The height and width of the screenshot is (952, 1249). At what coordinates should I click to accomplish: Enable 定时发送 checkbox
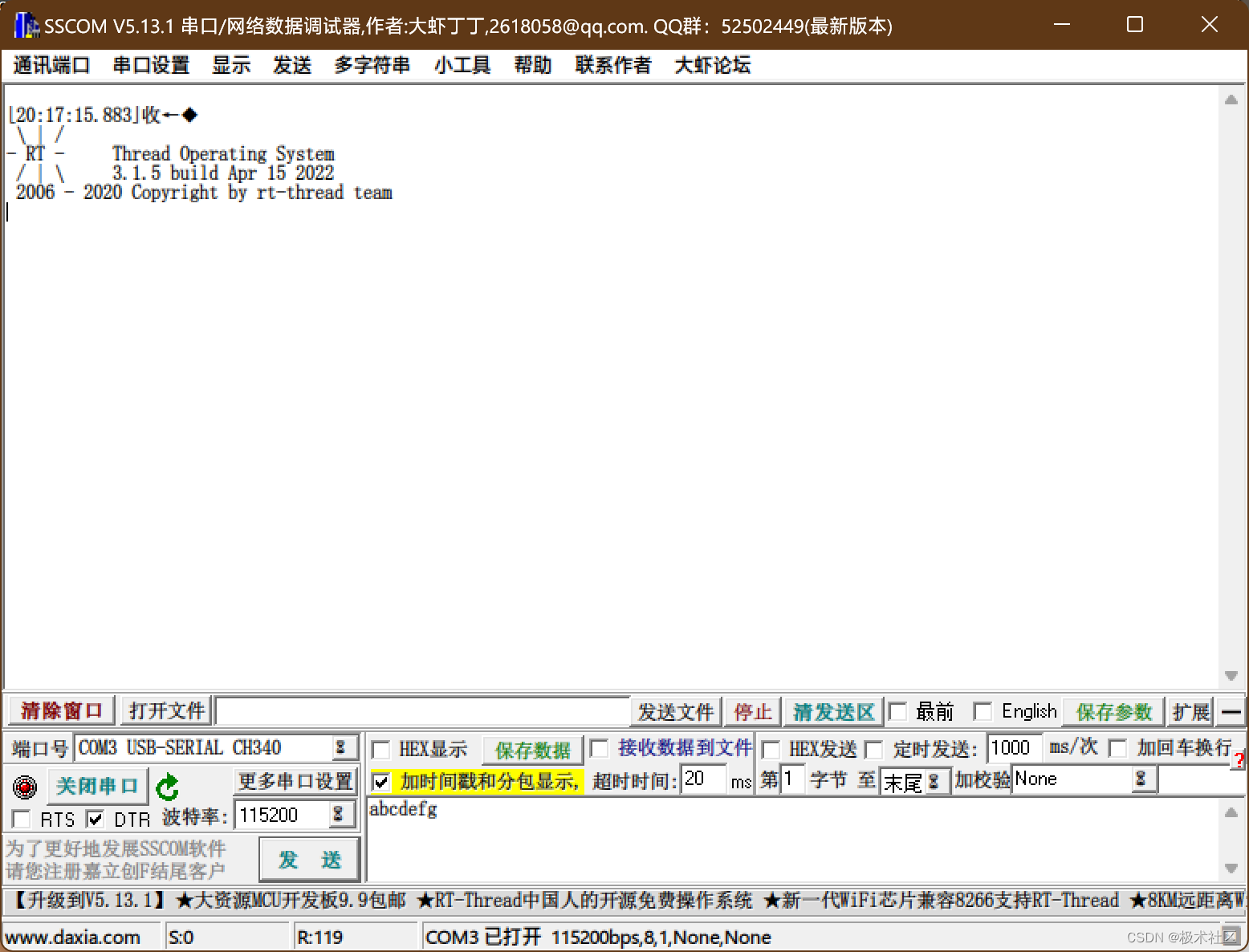[x=874, y=750]
